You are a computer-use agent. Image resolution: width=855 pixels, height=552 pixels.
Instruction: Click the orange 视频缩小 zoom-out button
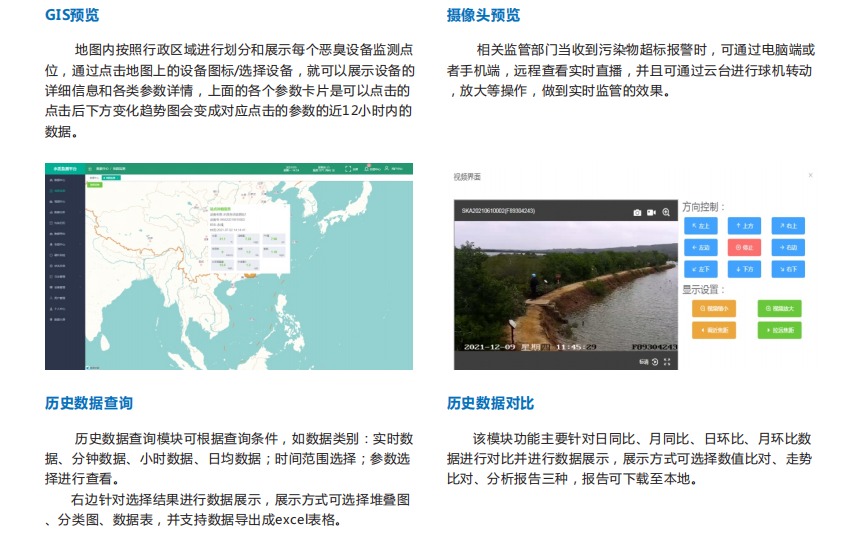click(714, 309)
